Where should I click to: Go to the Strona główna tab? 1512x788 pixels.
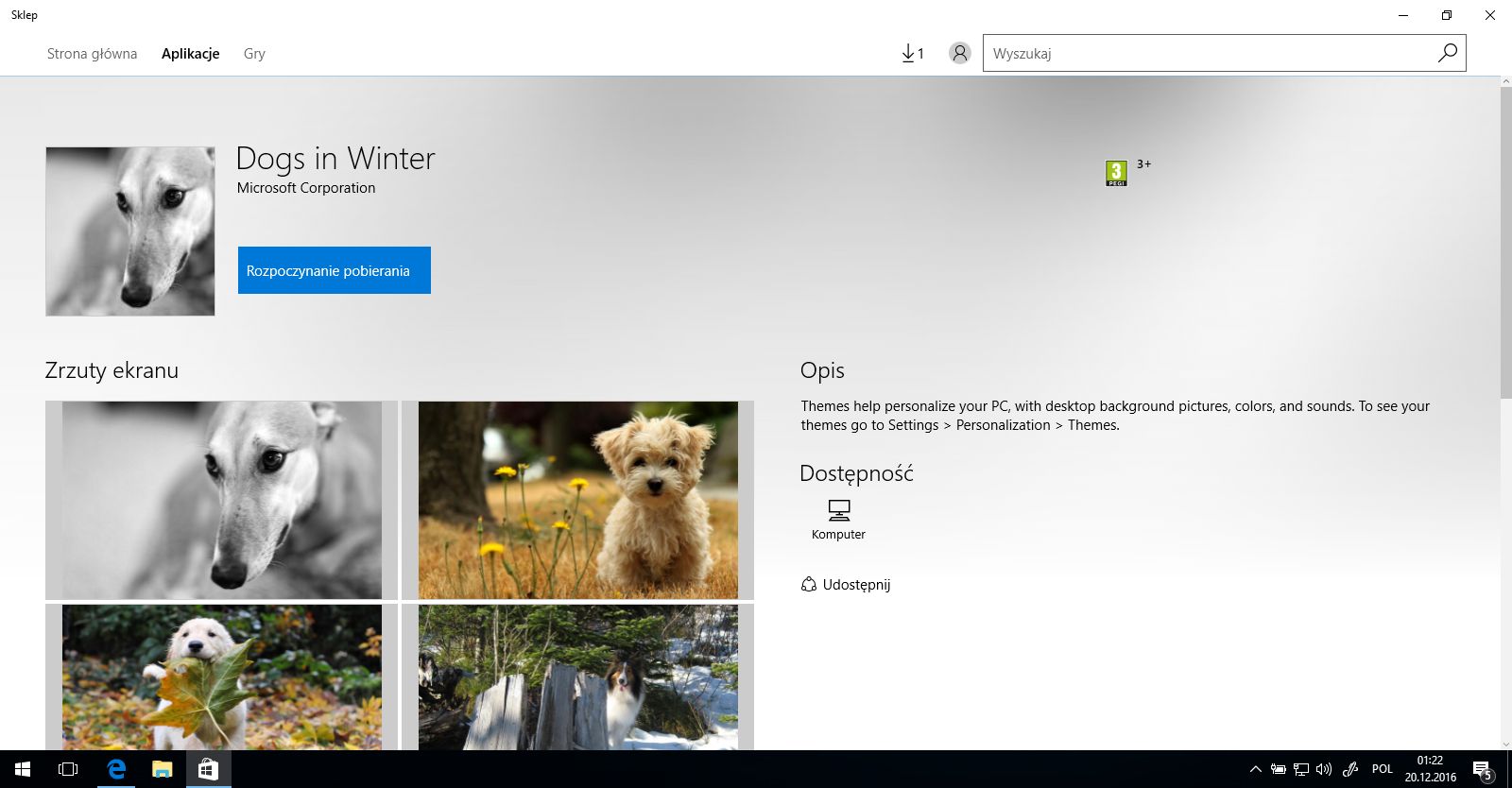pyautogui.click(x=92, y=54)
